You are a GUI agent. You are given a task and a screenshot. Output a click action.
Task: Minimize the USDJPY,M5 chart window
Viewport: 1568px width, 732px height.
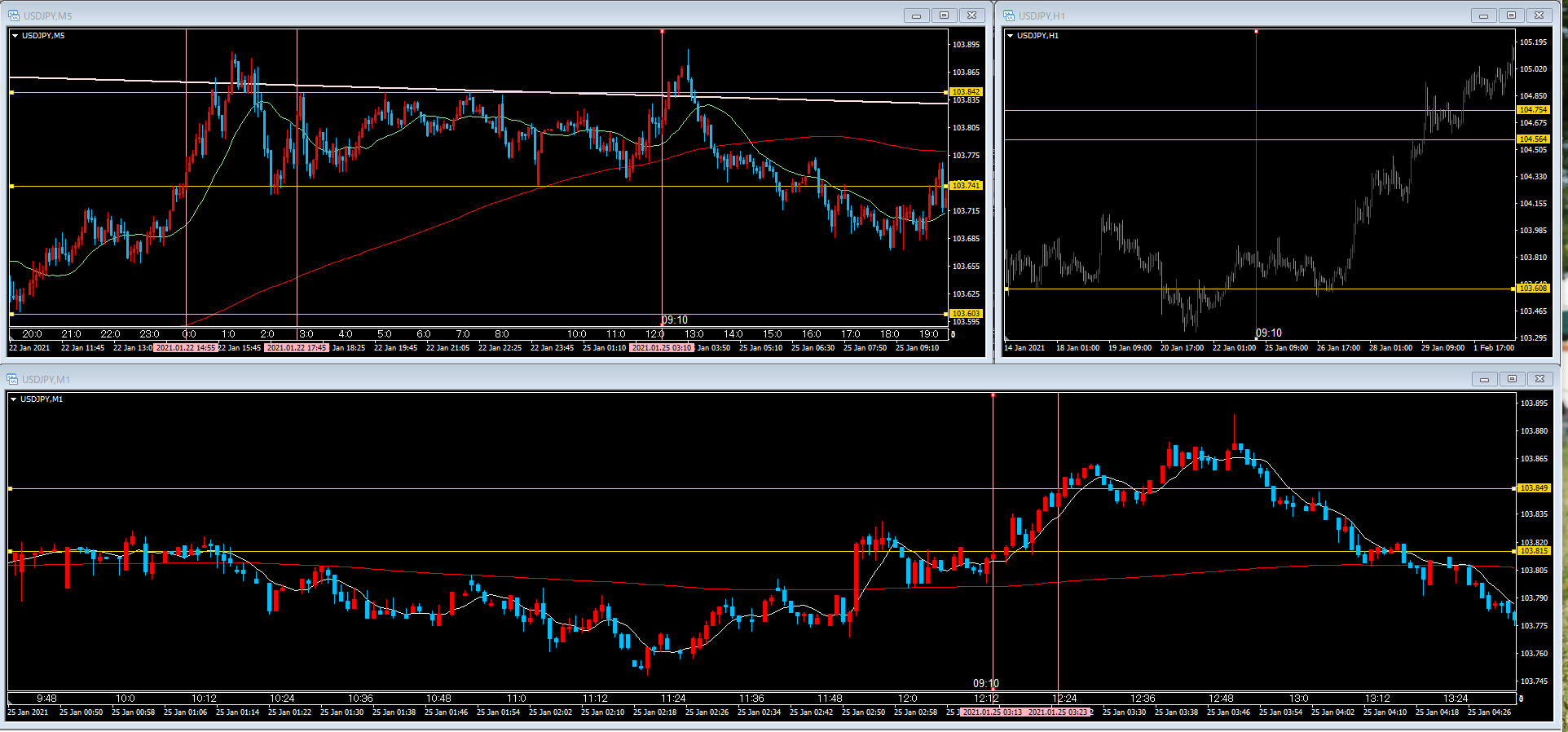(x=916, y=15)
